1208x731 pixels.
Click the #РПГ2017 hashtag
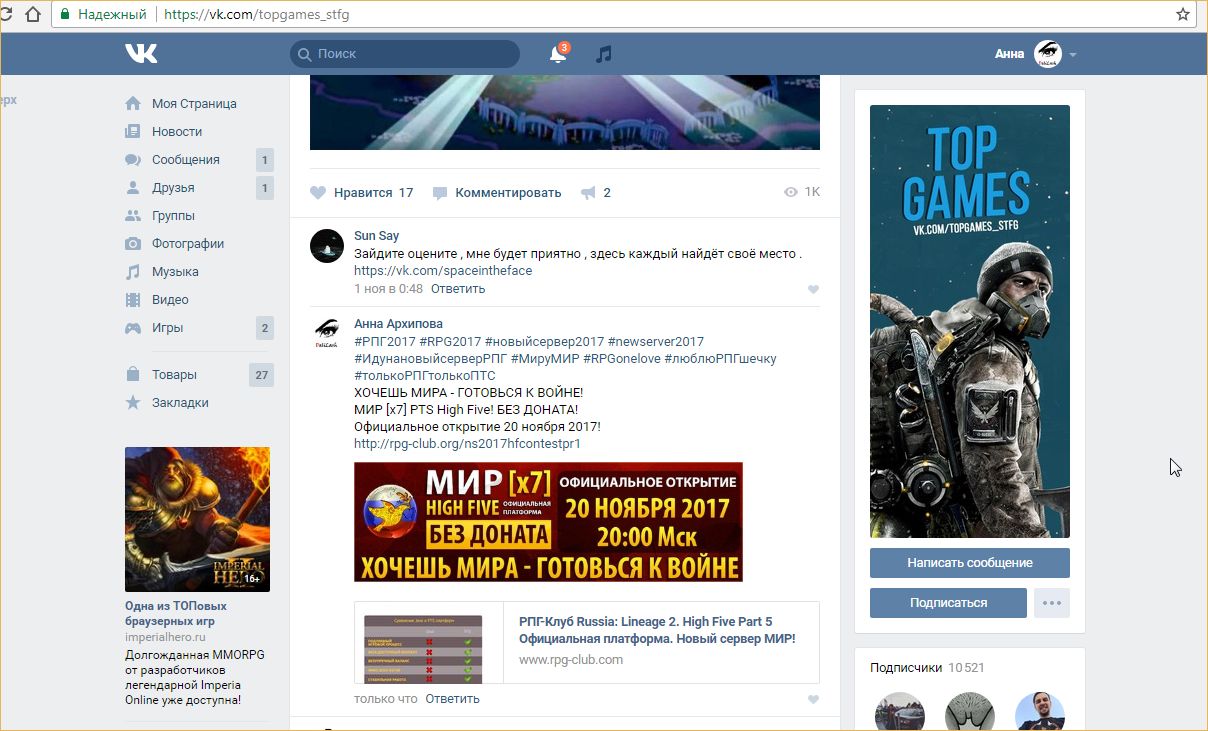pyautogui.click(x=384, y=341)
